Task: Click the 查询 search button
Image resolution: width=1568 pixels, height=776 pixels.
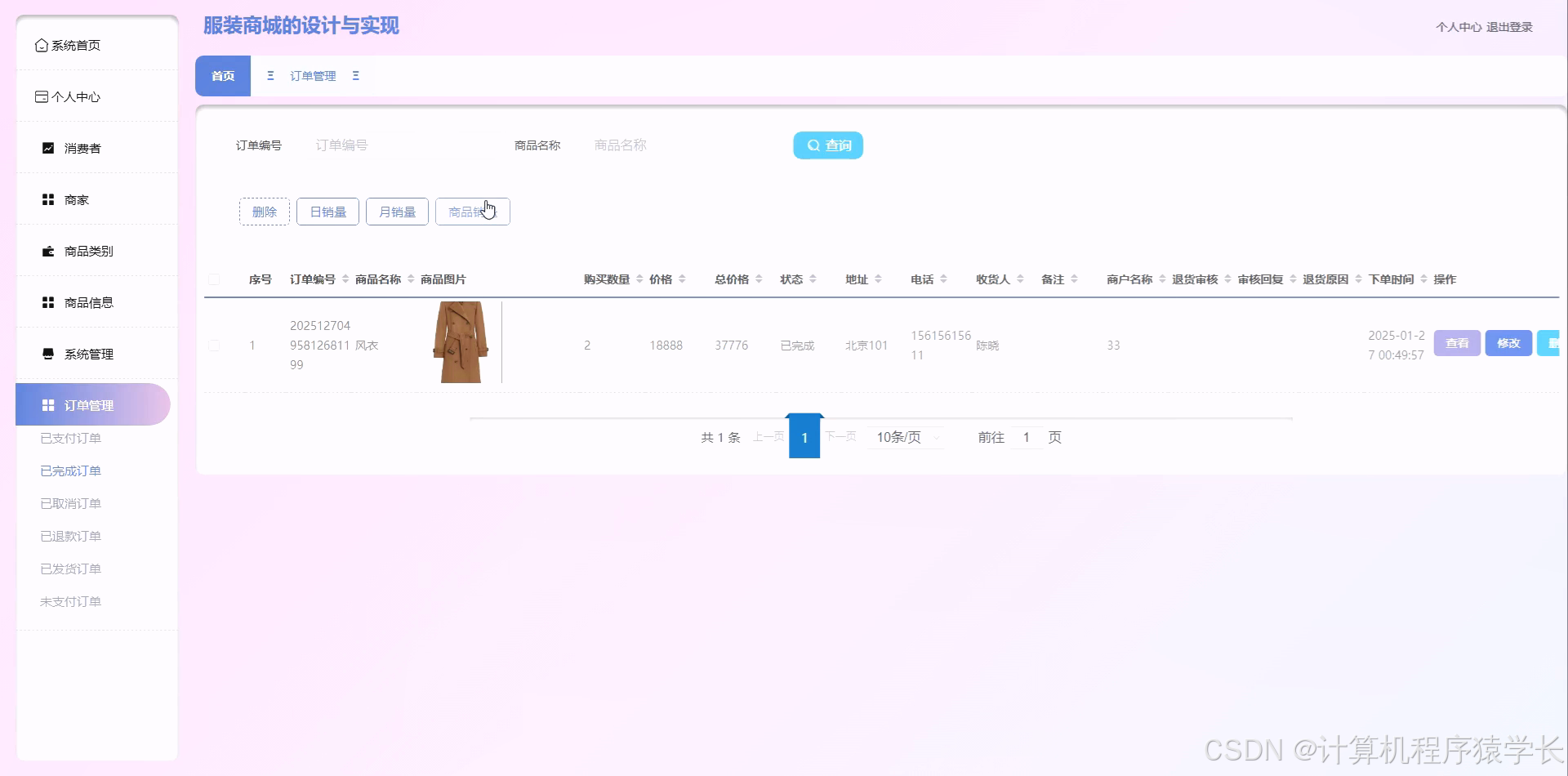Action: [828, 145]
